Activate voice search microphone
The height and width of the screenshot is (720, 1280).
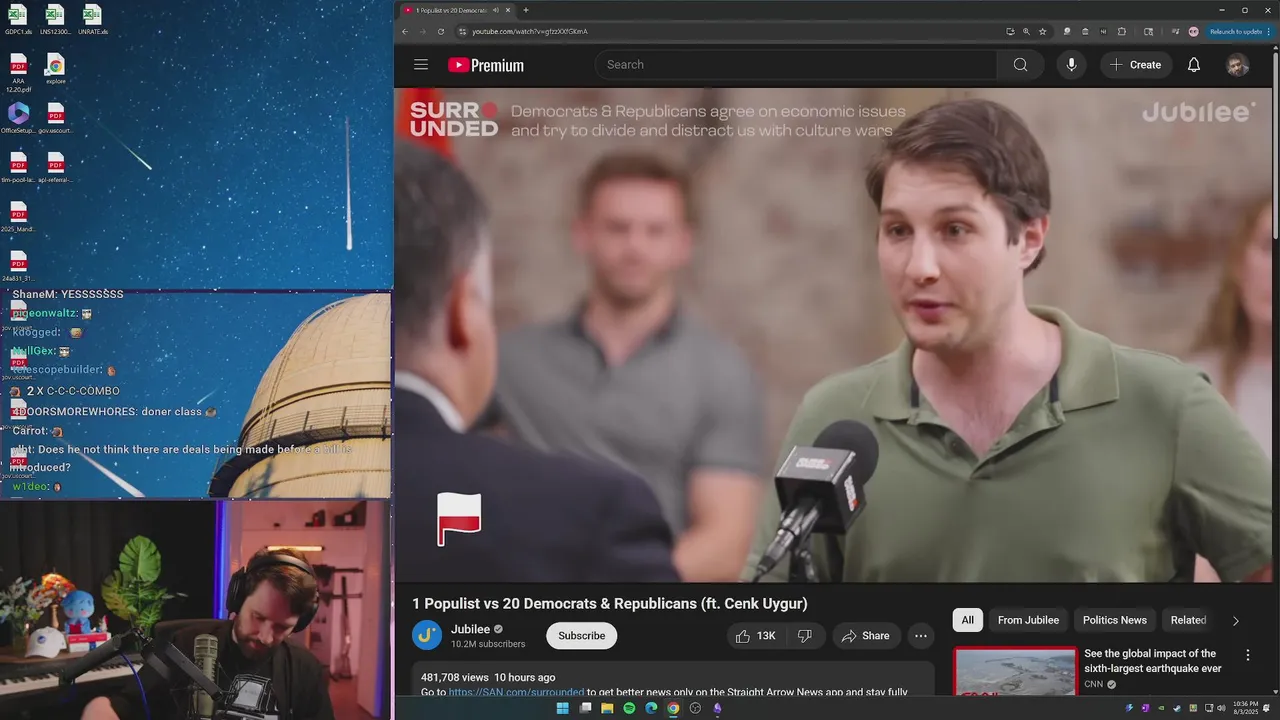point(1071,65)
